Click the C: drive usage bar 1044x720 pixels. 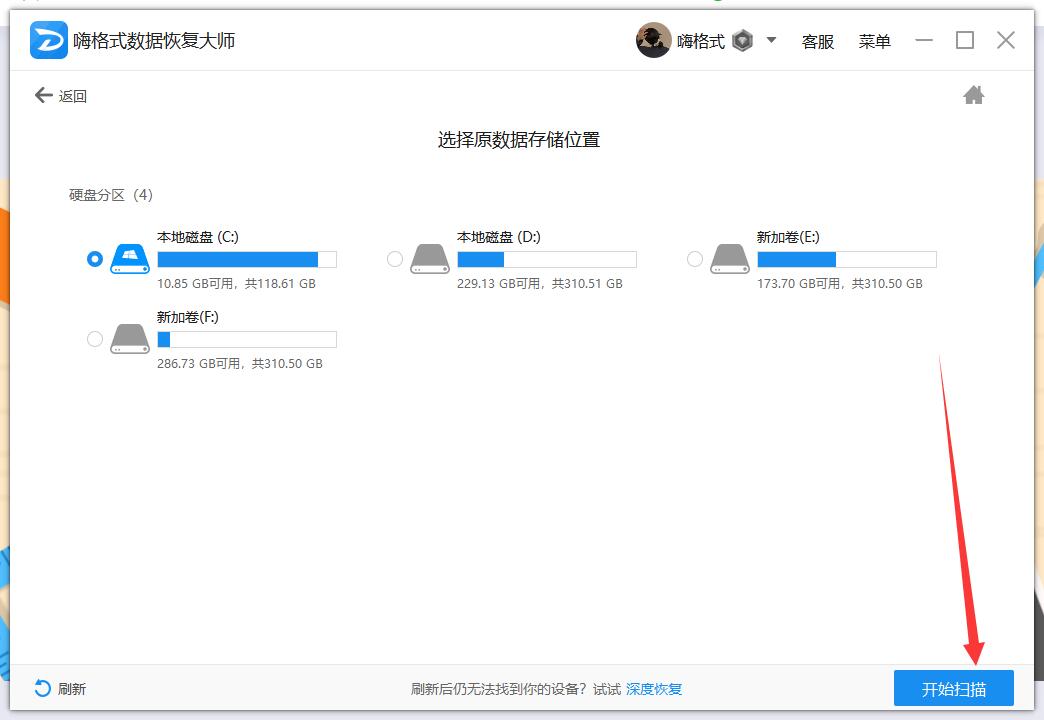[x=247, y=259]
